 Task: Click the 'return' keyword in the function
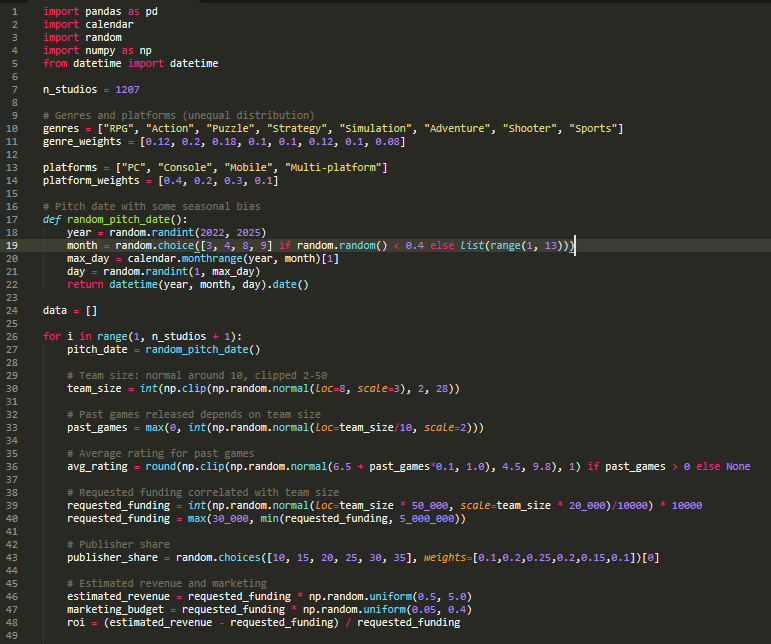click(x=86, y=284)
